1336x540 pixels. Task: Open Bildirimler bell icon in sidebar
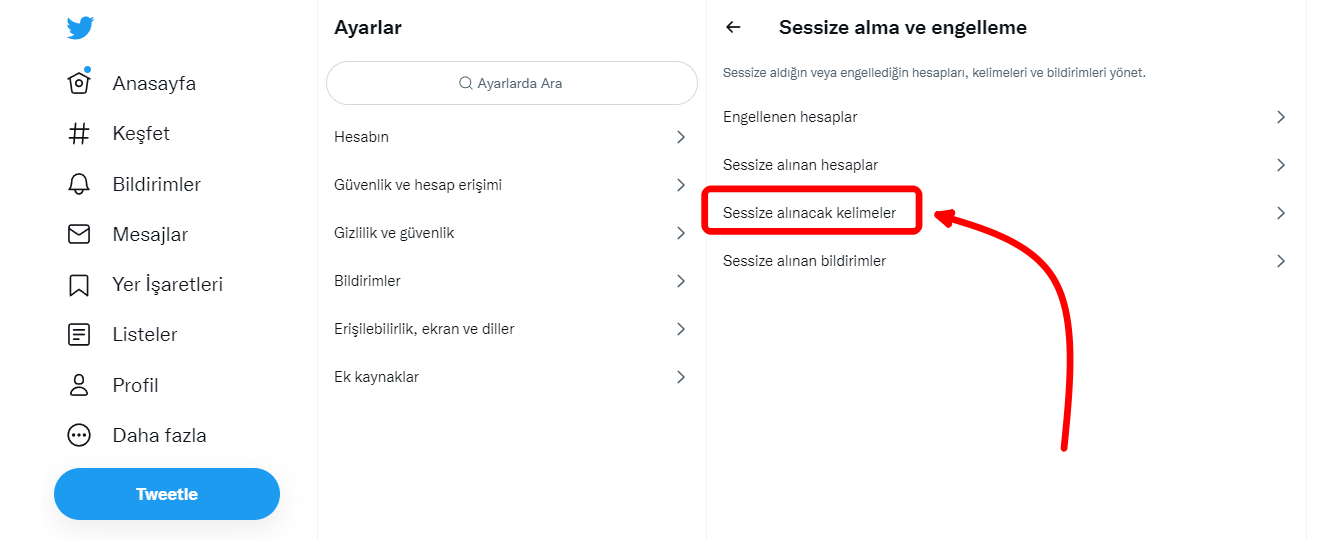pos(79,184)
